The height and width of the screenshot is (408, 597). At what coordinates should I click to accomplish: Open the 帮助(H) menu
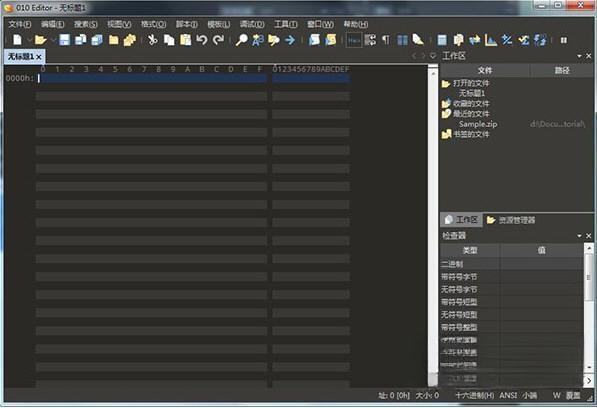356,24
